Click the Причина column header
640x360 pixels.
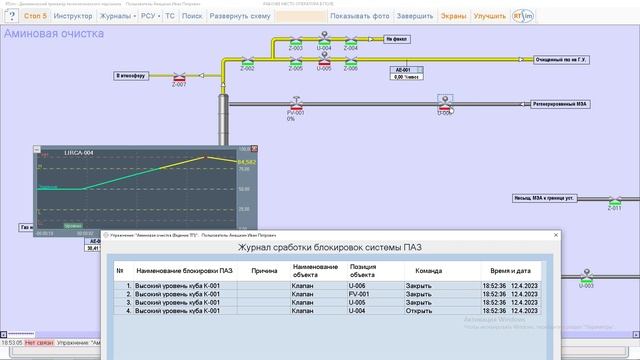(264, 271)
